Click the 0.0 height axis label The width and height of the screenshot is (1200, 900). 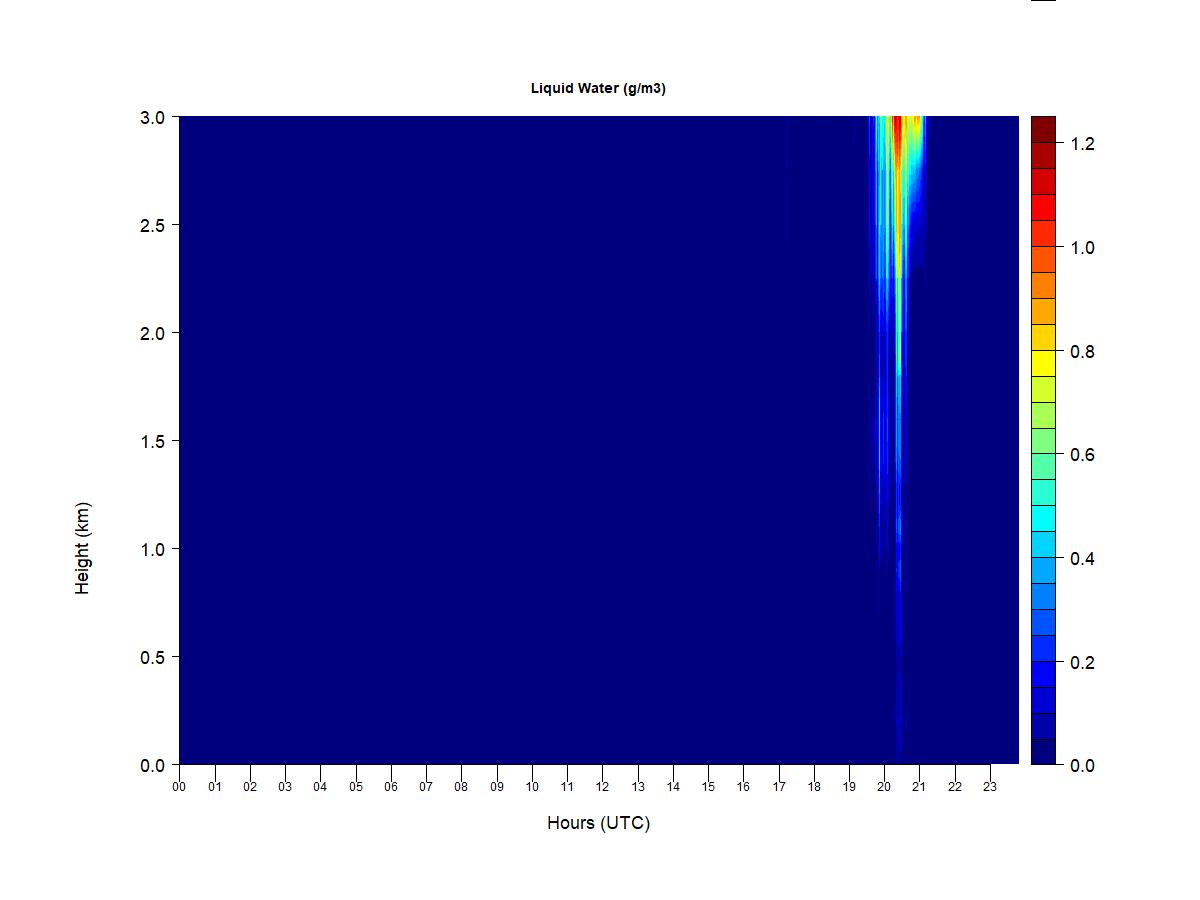click(x=153, y=765)
